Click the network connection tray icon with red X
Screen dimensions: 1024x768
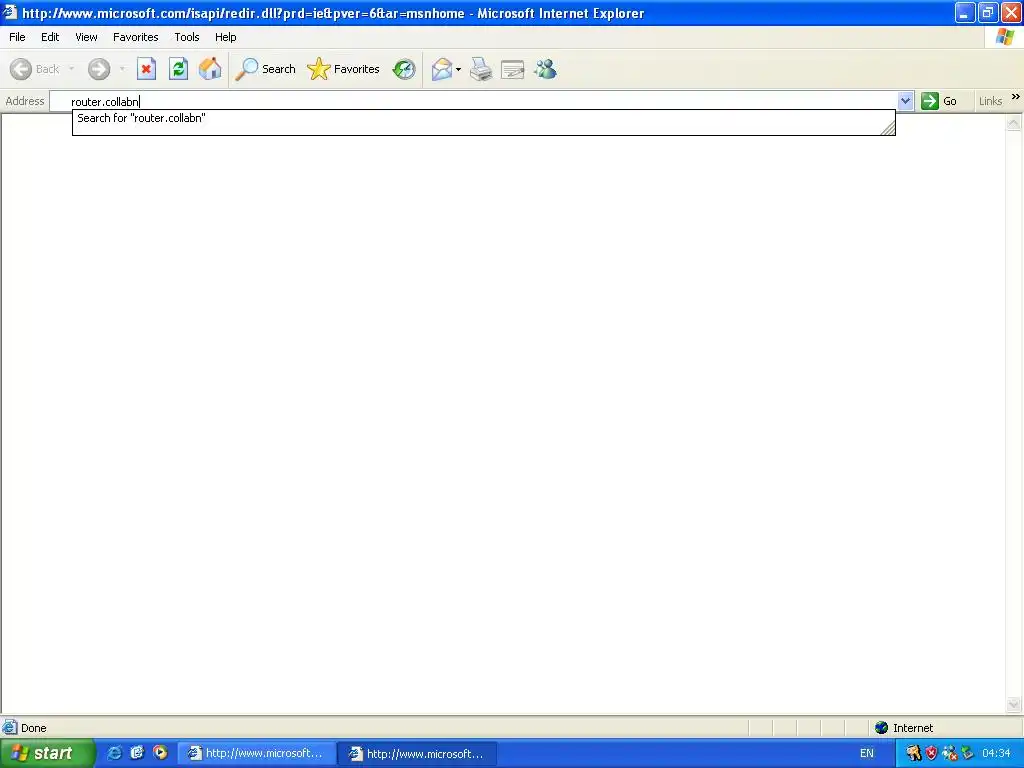tap(950, 754)
